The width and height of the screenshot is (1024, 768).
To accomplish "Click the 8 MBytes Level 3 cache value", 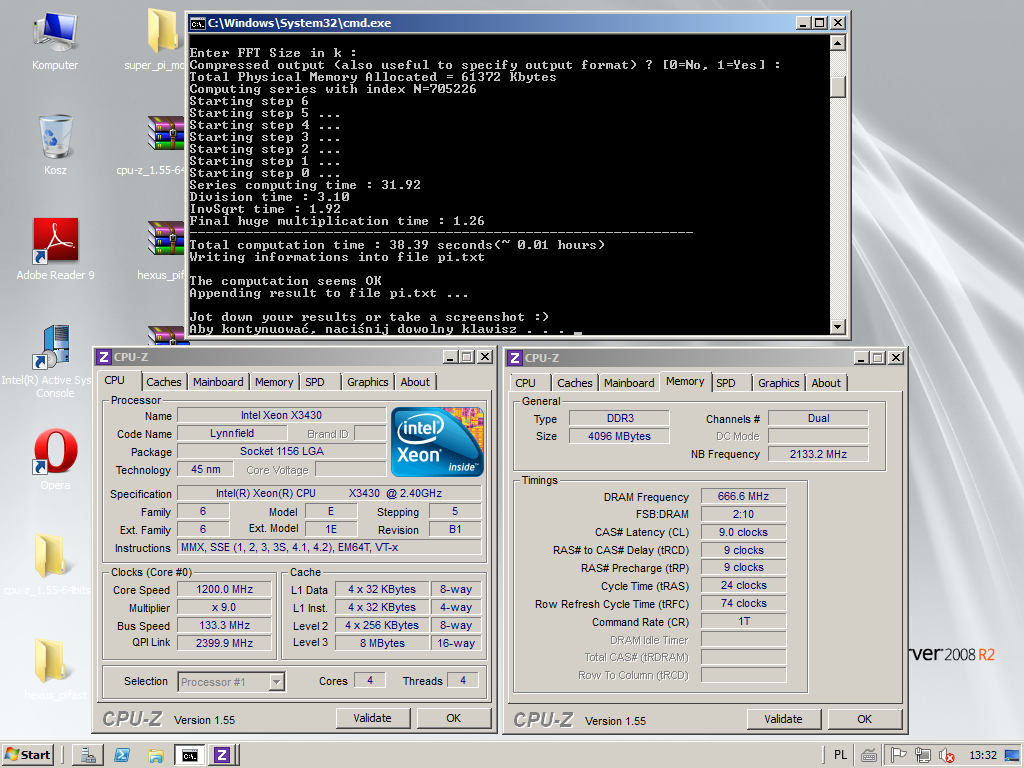I will click(382, 643).
